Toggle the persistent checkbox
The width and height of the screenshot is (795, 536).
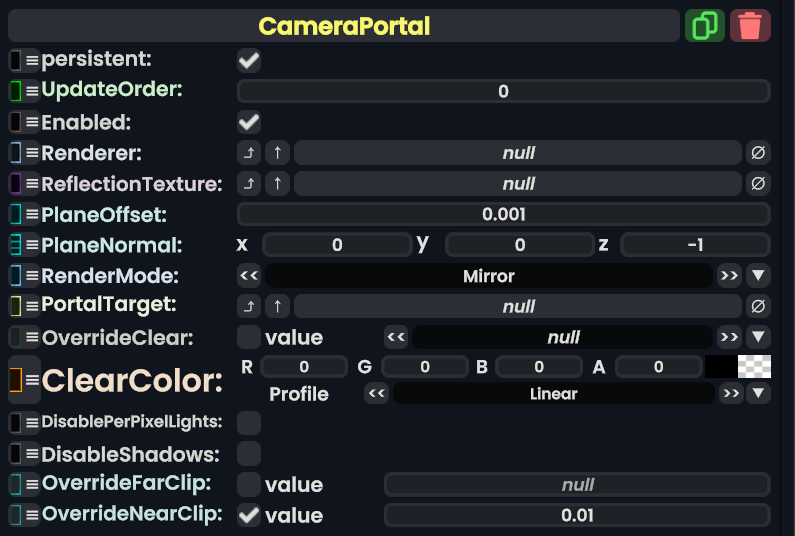coord(249,61)
